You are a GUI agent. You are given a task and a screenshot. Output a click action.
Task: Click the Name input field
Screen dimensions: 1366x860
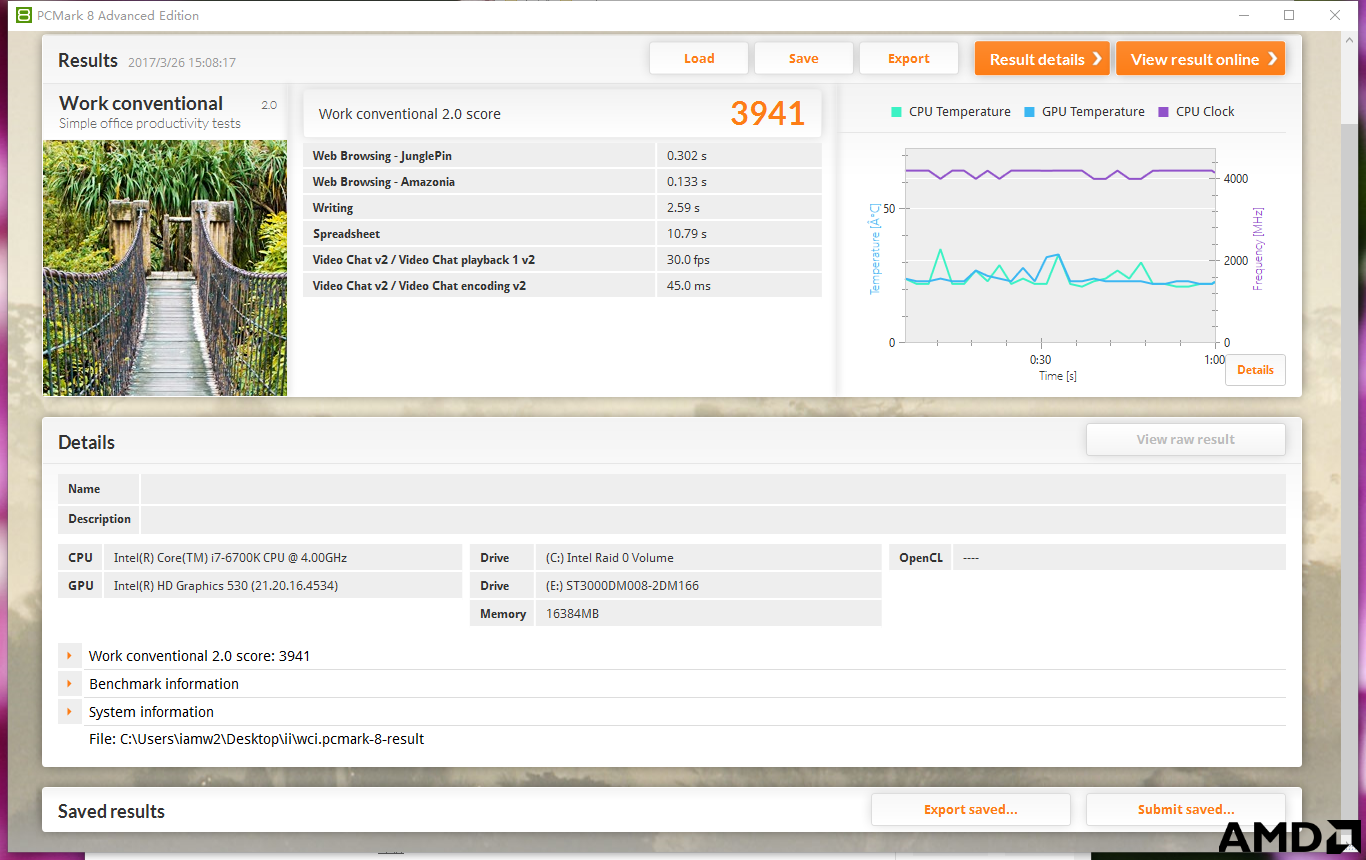tap(713, 489)
